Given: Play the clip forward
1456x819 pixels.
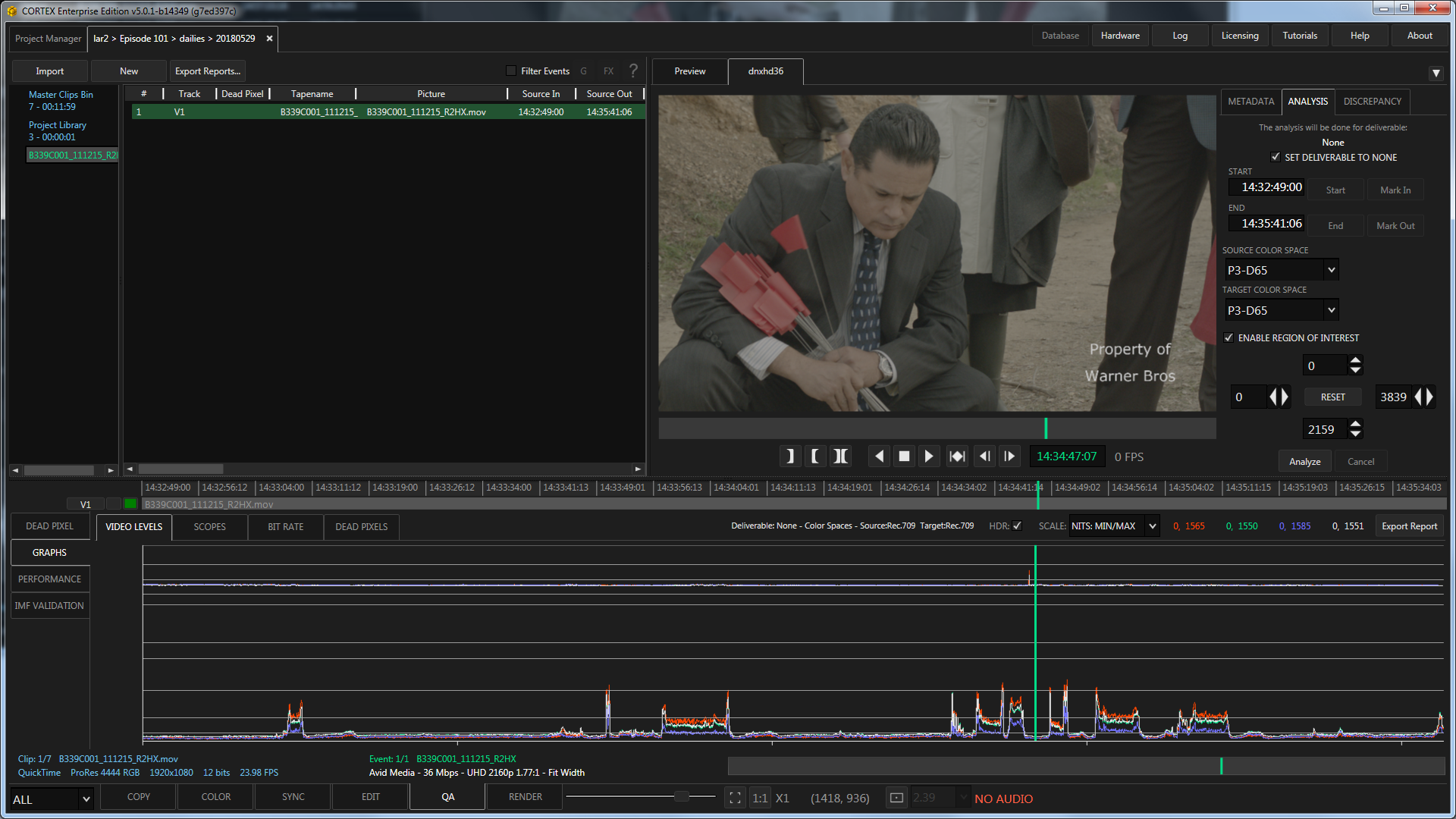Looking at the screenshot, I should point(929,456).
